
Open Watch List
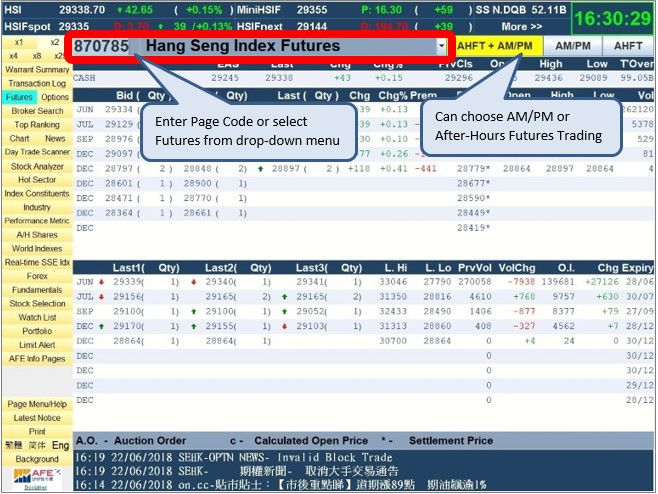pyautogui.click(x=37, y=317)
